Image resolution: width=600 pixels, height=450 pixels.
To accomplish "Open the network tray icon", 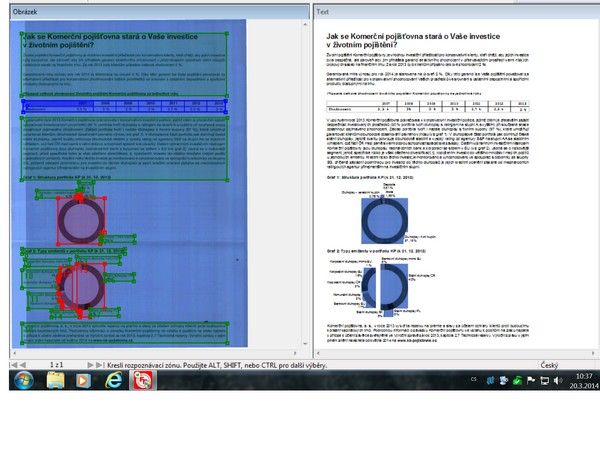I will click(544, 380).
